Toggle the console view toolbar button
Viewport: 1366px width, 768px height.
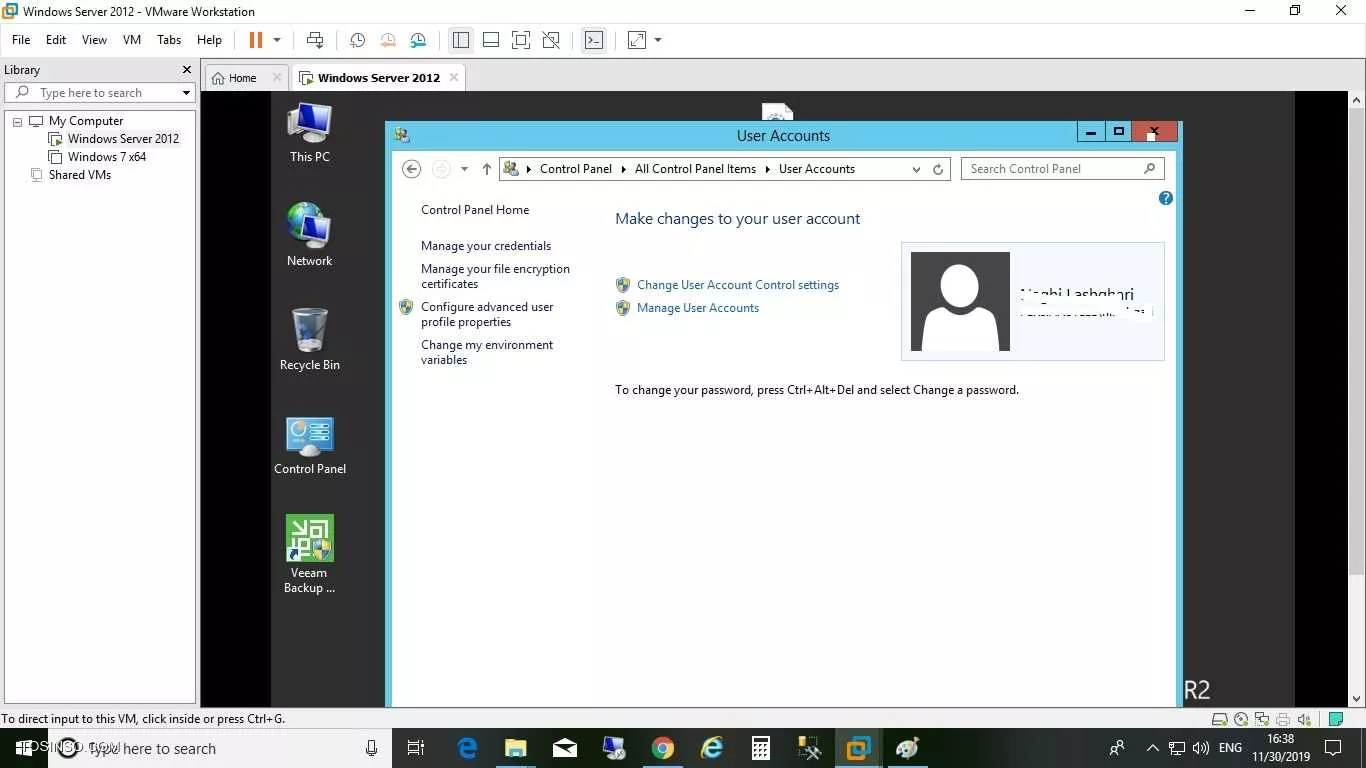click(x=594, y=40)
